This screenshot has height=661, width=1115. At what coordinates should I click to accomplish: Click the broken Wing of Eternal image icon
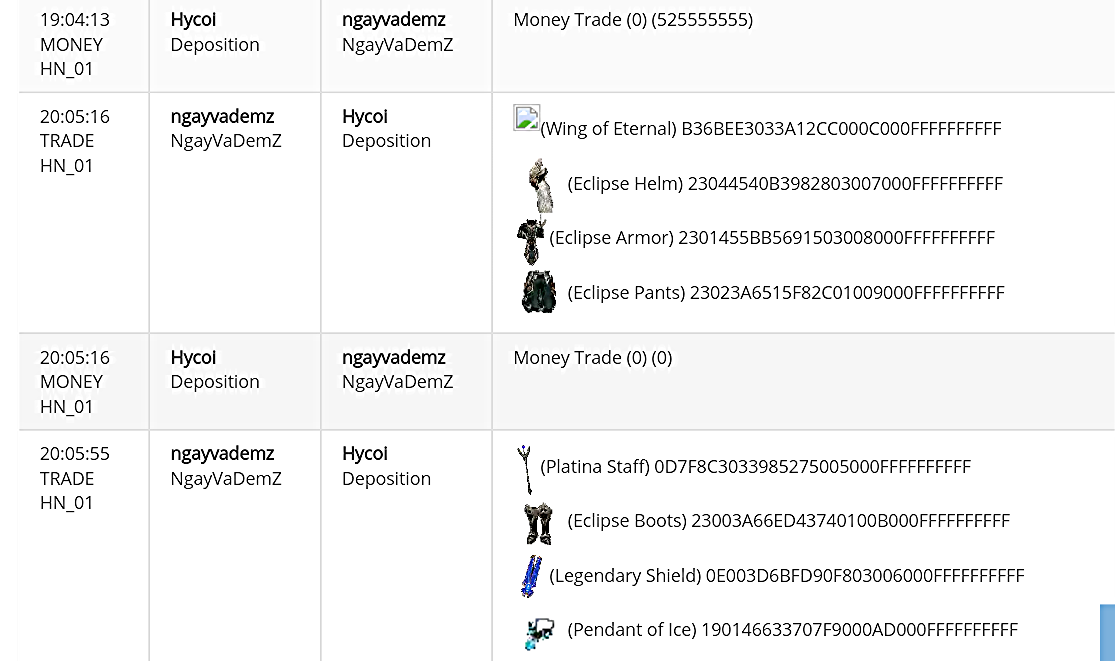[x=526, y=118]
